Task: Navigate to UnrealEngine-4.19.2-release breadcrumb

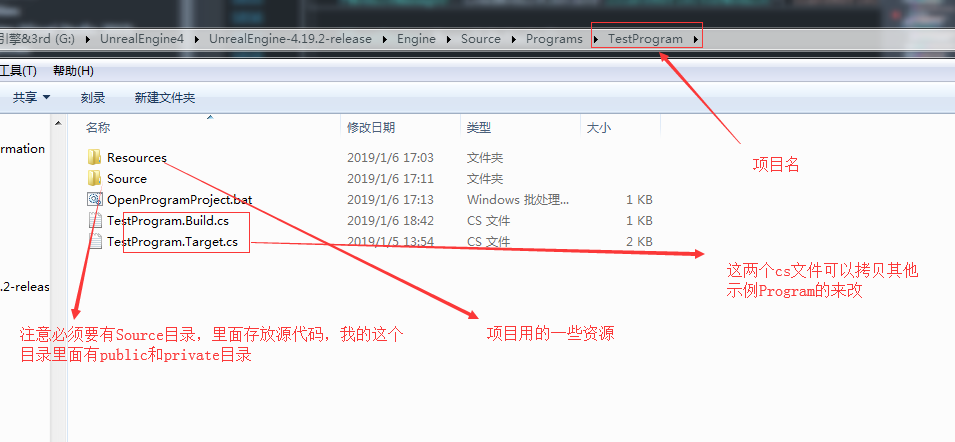Action: [290, 39]
